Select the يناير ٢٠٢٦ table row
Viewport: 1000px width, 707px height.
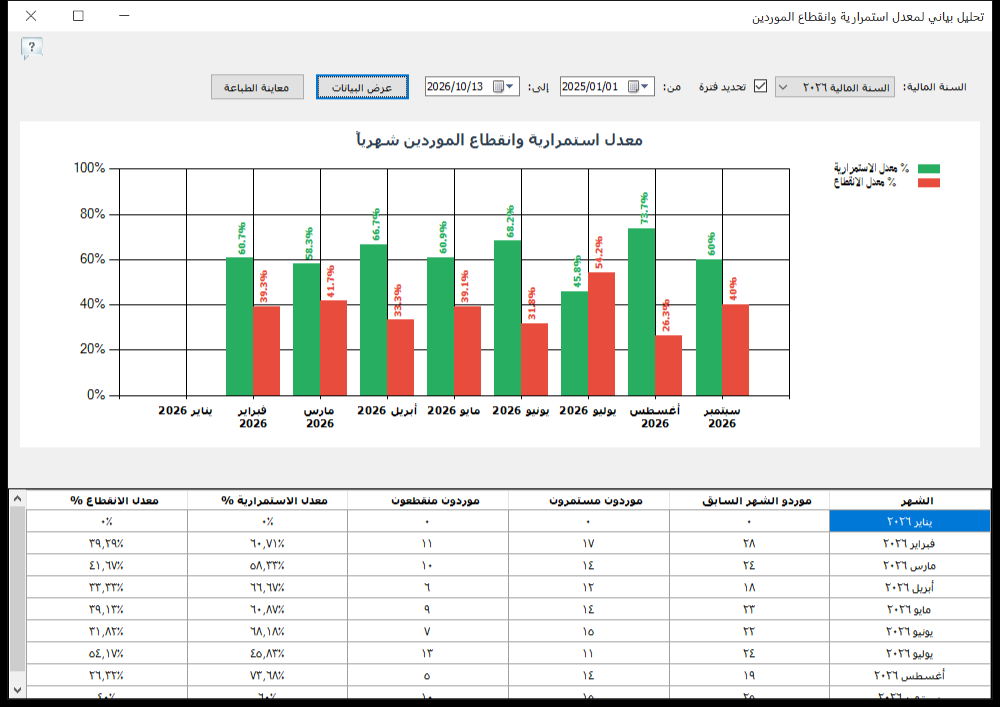coord(508,521)
